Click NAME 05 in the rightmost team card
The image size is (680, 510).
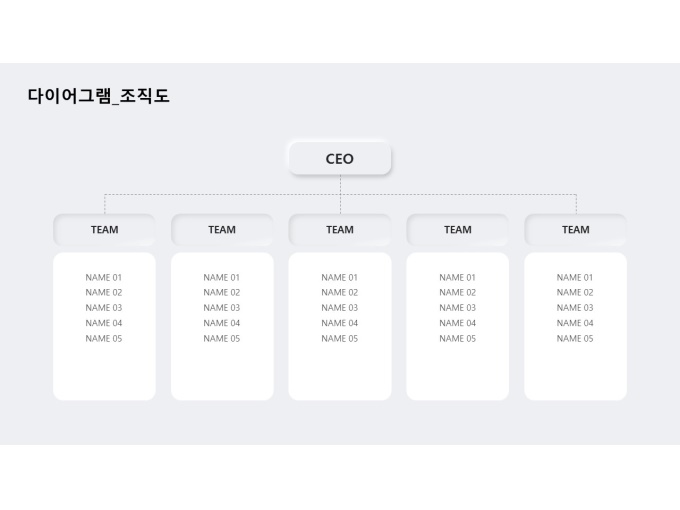pos(575,339)
